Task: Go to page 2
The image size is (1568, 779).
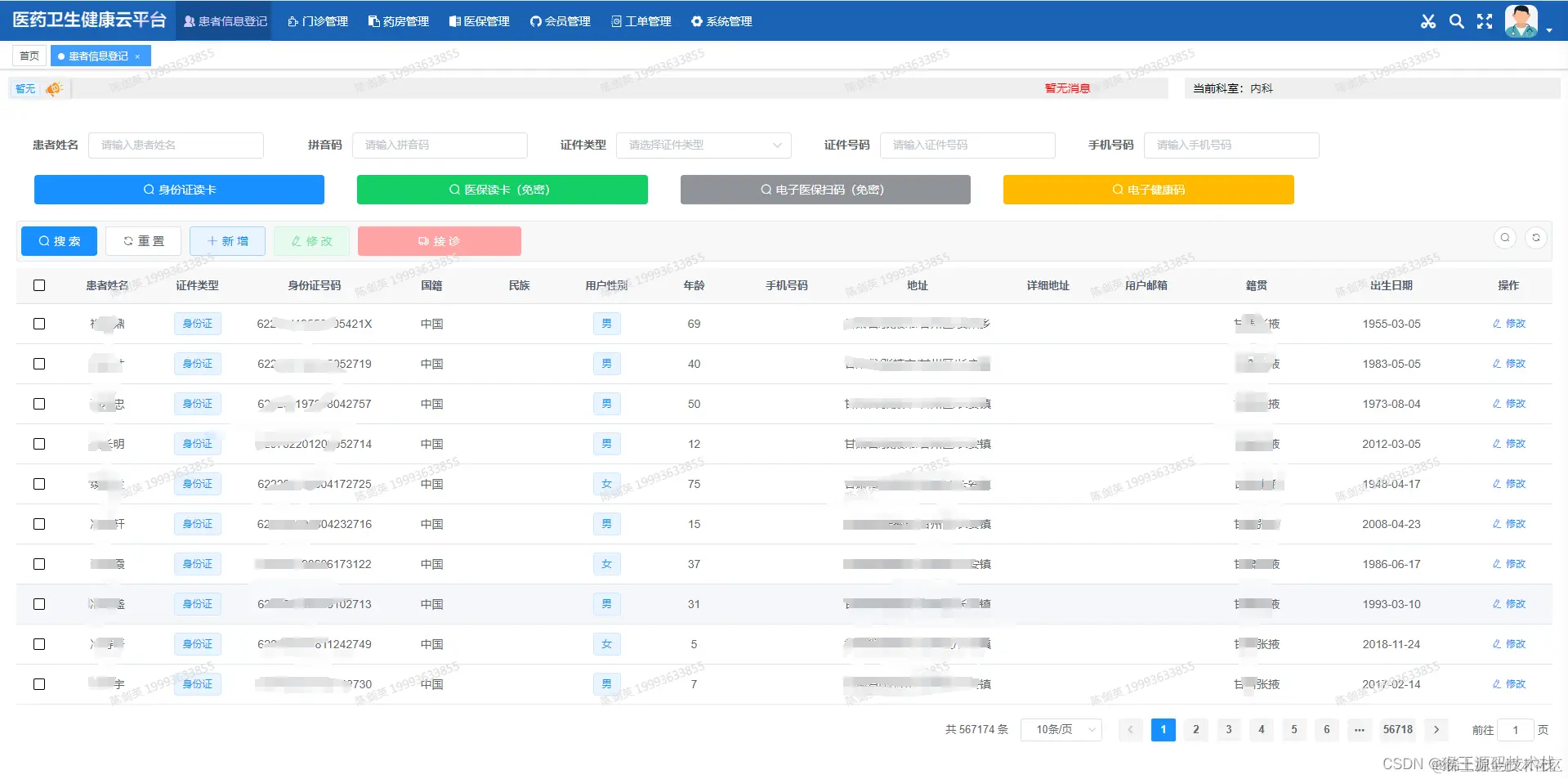Action: pyautogui.click(x=1196, y=730)
